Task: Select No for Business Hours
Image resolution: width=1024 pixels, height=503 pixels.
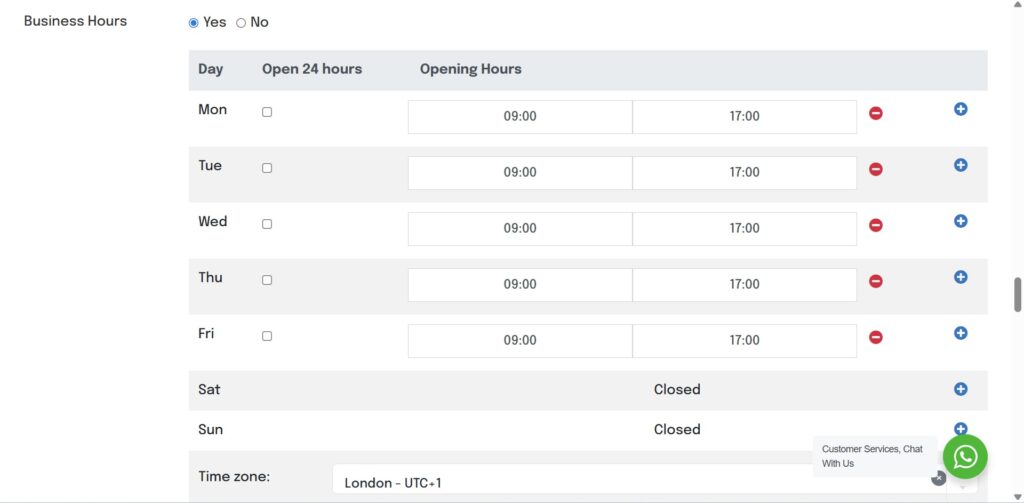Action: point(241,23)
